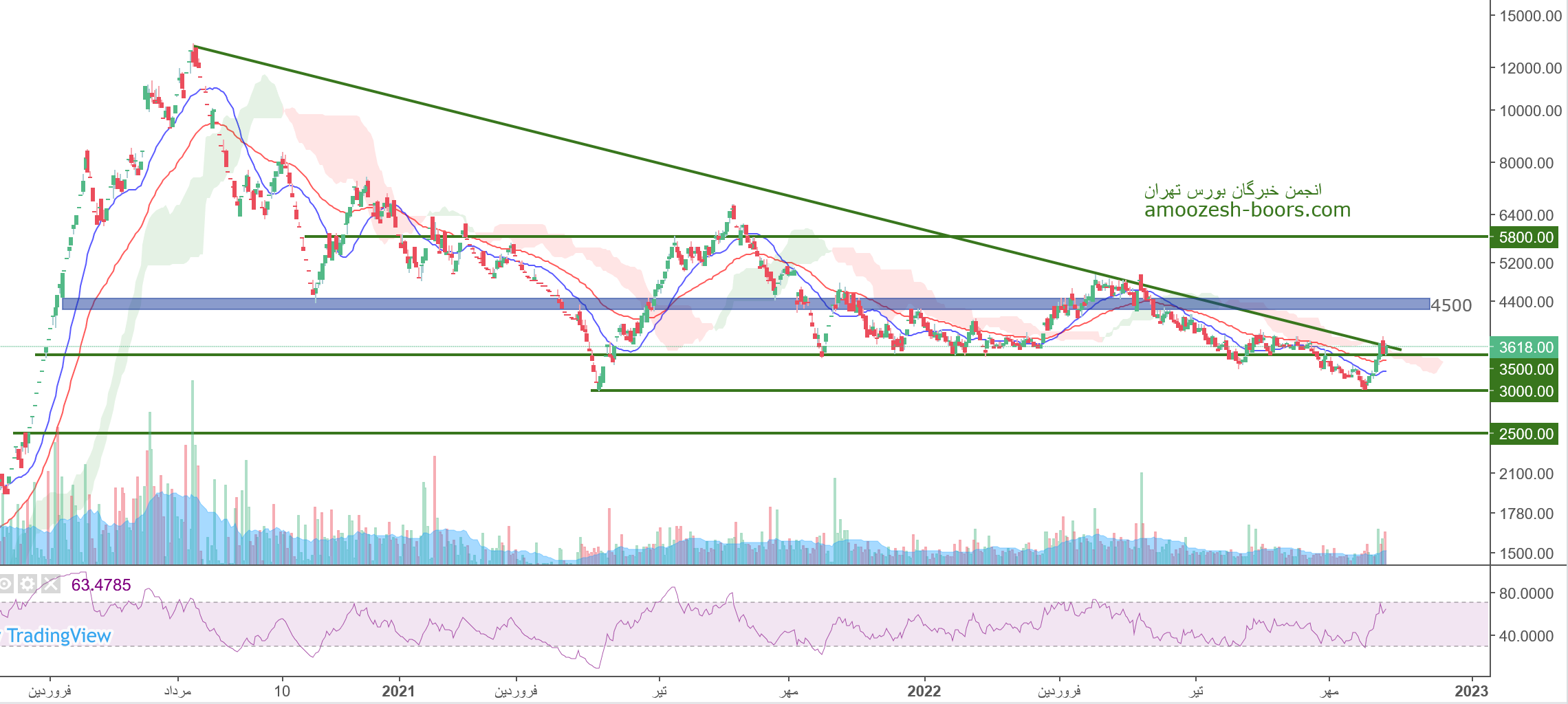The height and width of the screenshot is (704, 1568).
Task: Click the مرداد label on time axis
Action: [177, 691]
